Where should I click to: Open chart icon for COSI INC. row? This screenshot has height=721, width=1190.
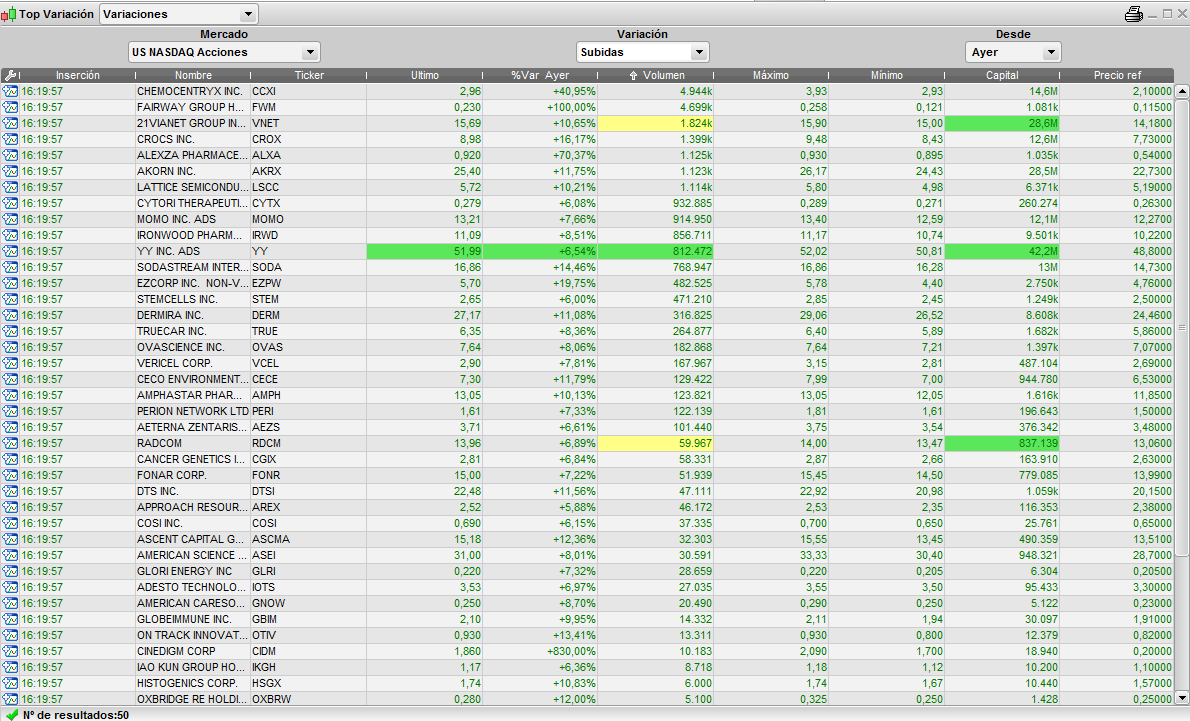coord(11,523)
